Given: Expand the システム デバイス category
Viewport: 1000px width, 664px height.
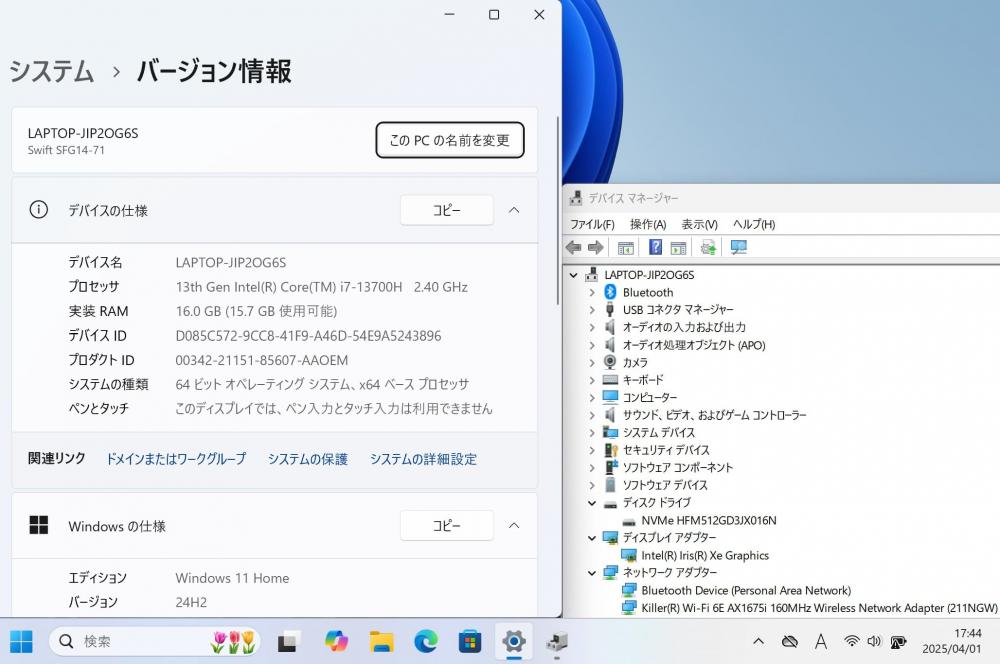Looking at the screenshot, I should click(x=592, y=432).
